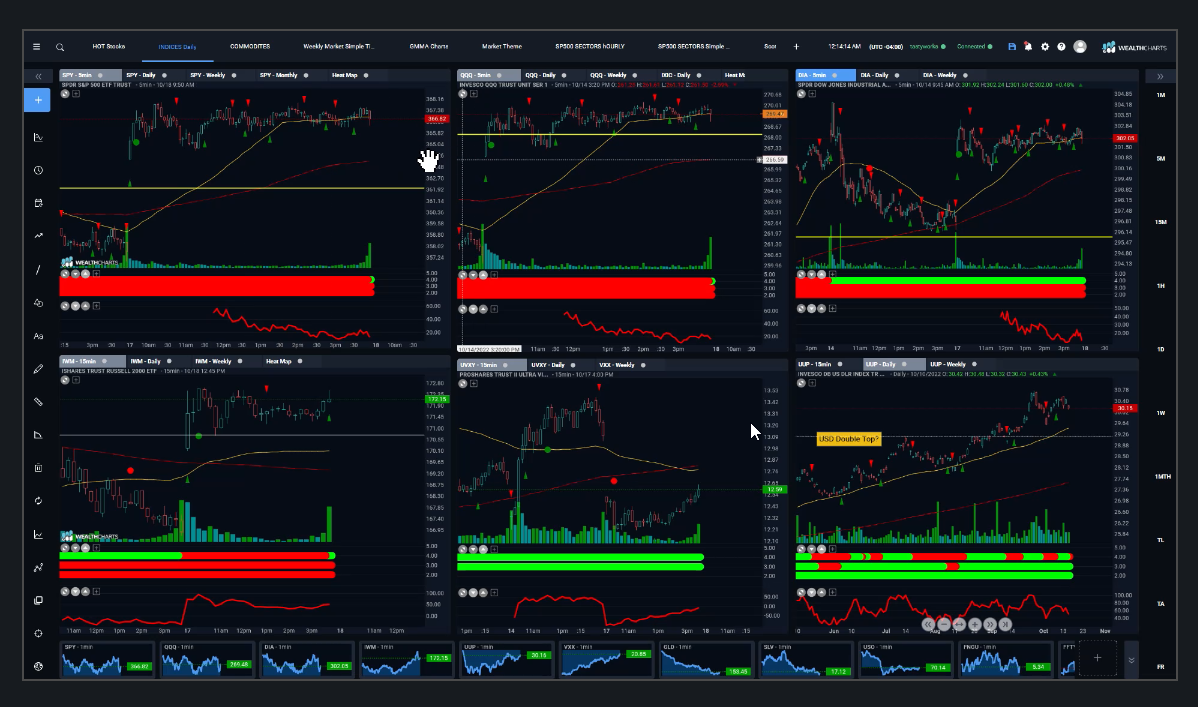Click the SPY price label 366.82
The width and height of the screenshot is (1198, 707).
coord(437,119)
